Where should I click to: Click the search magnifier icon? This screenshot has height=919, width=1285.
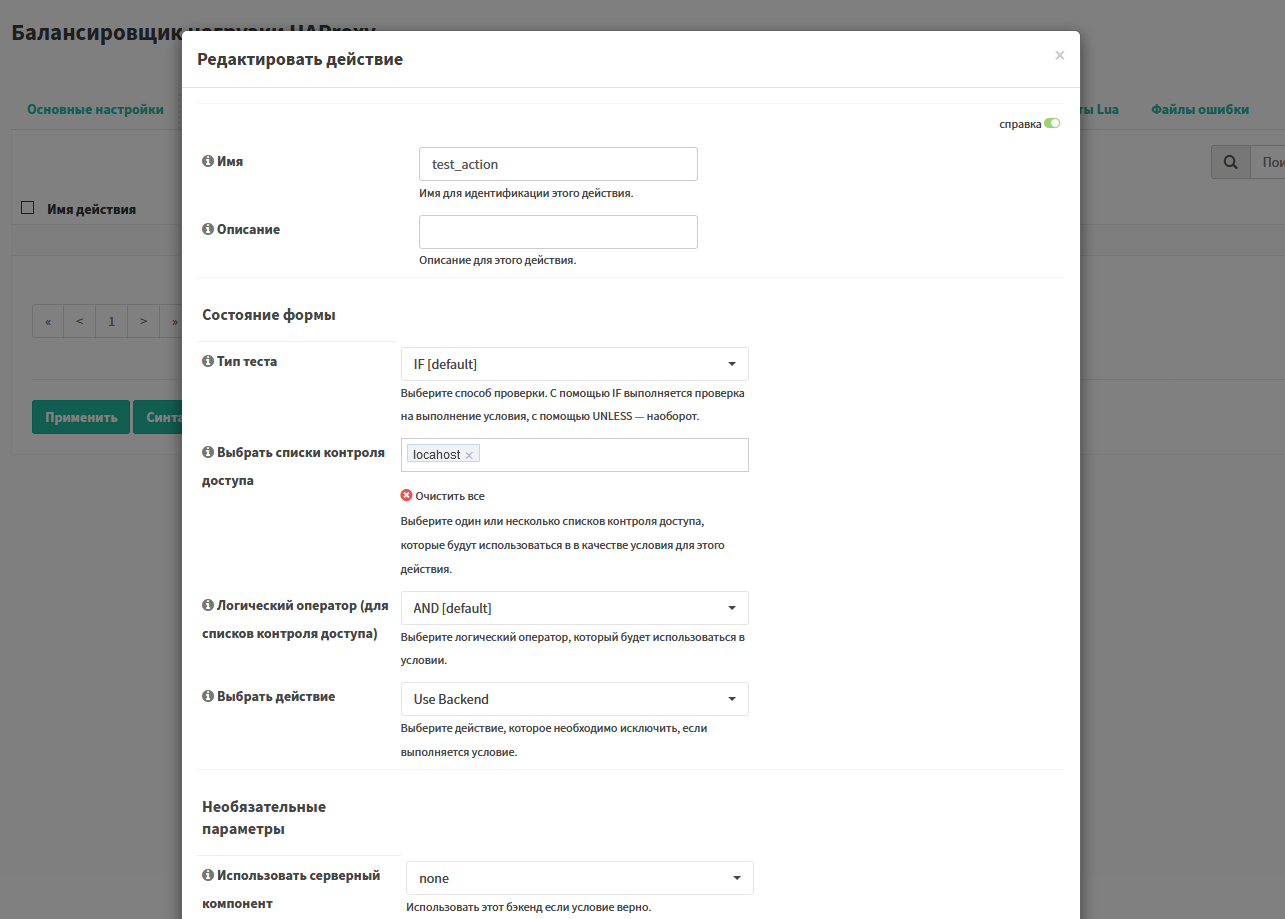click(1229, 161)
